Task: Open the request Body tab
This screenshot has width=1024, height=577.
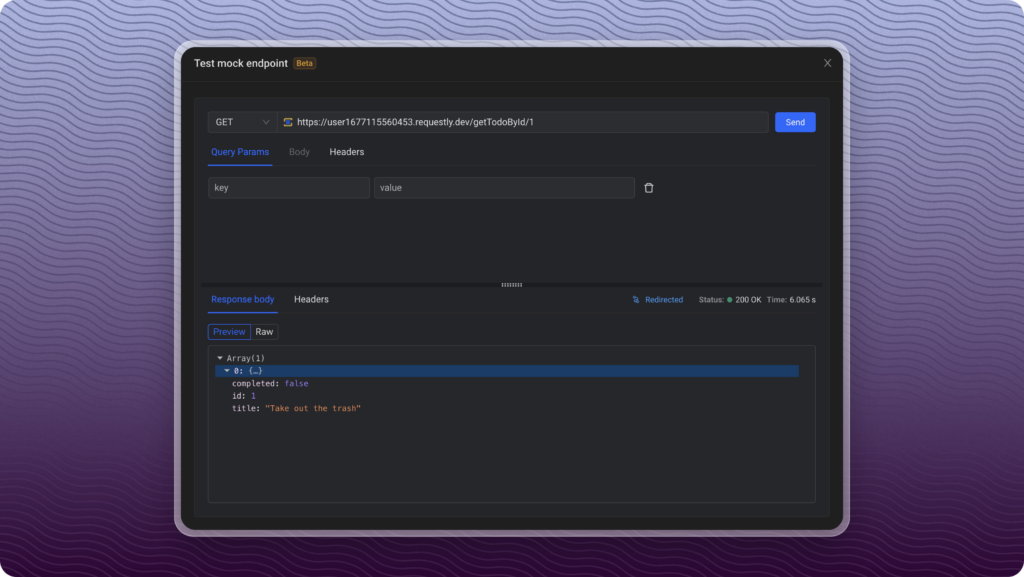Action: click(x=299, y=152)
